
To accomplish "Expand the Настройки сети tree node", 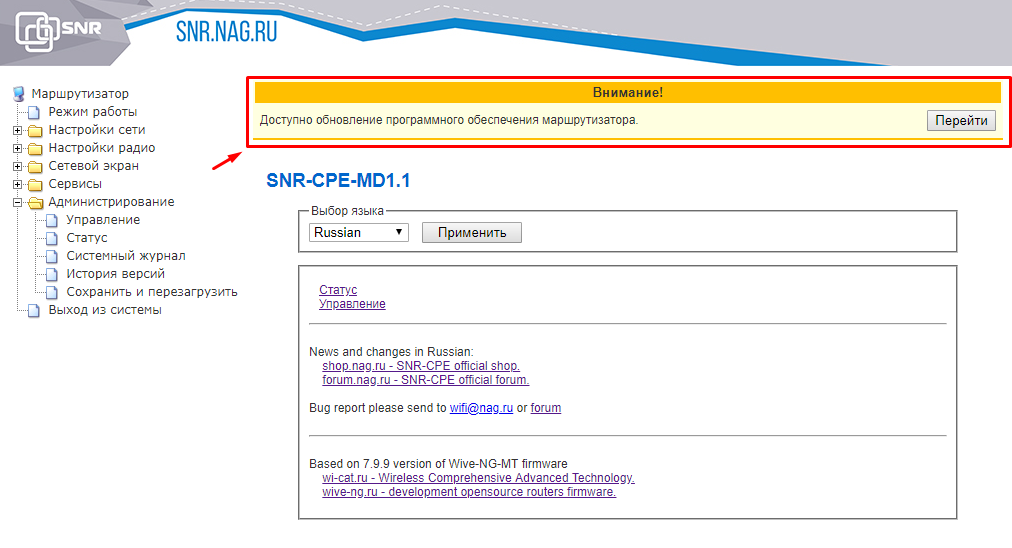I will click(x=17, y=130).
